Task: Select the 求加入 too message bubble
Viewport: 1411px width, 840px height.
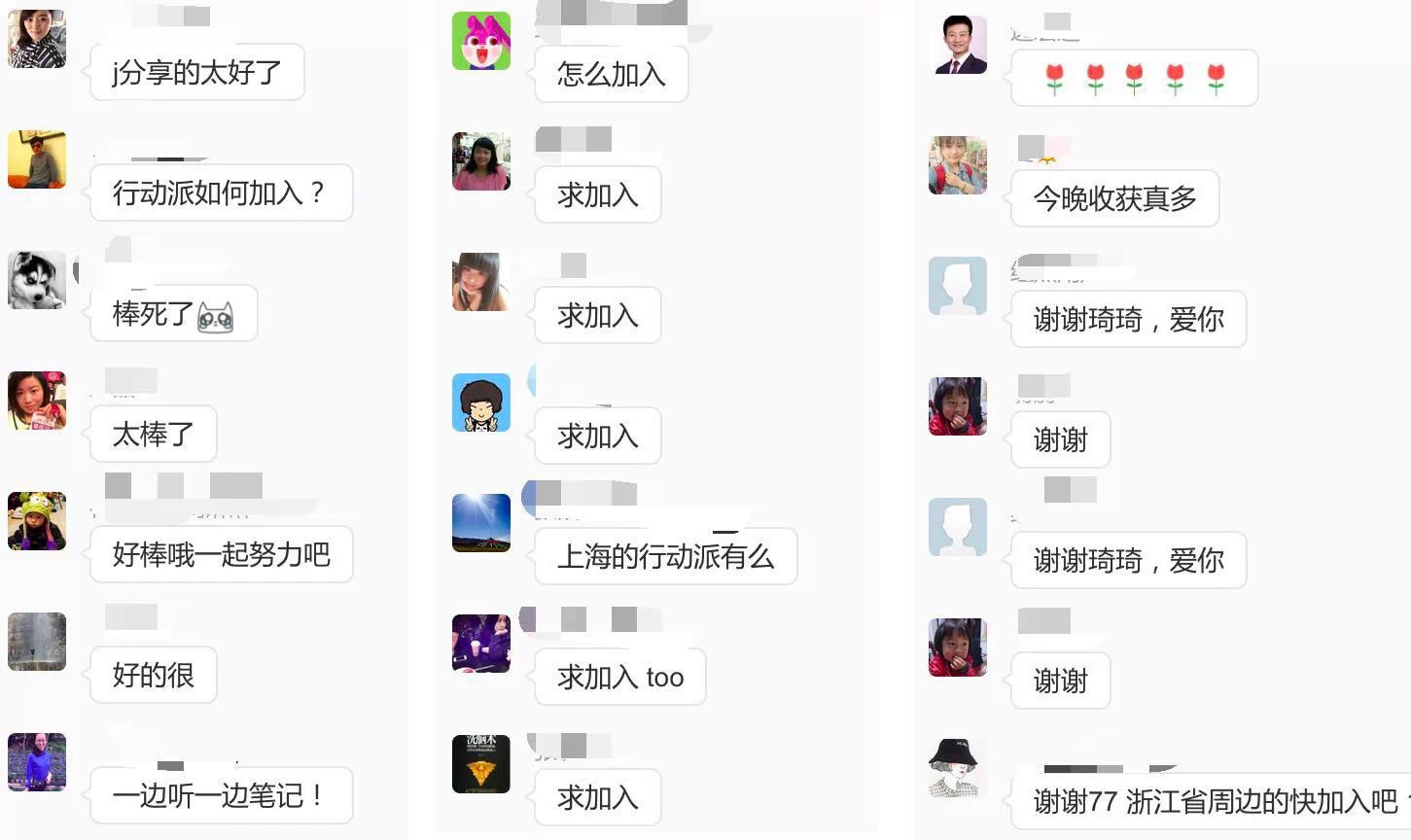Action: tap(620, 677)
